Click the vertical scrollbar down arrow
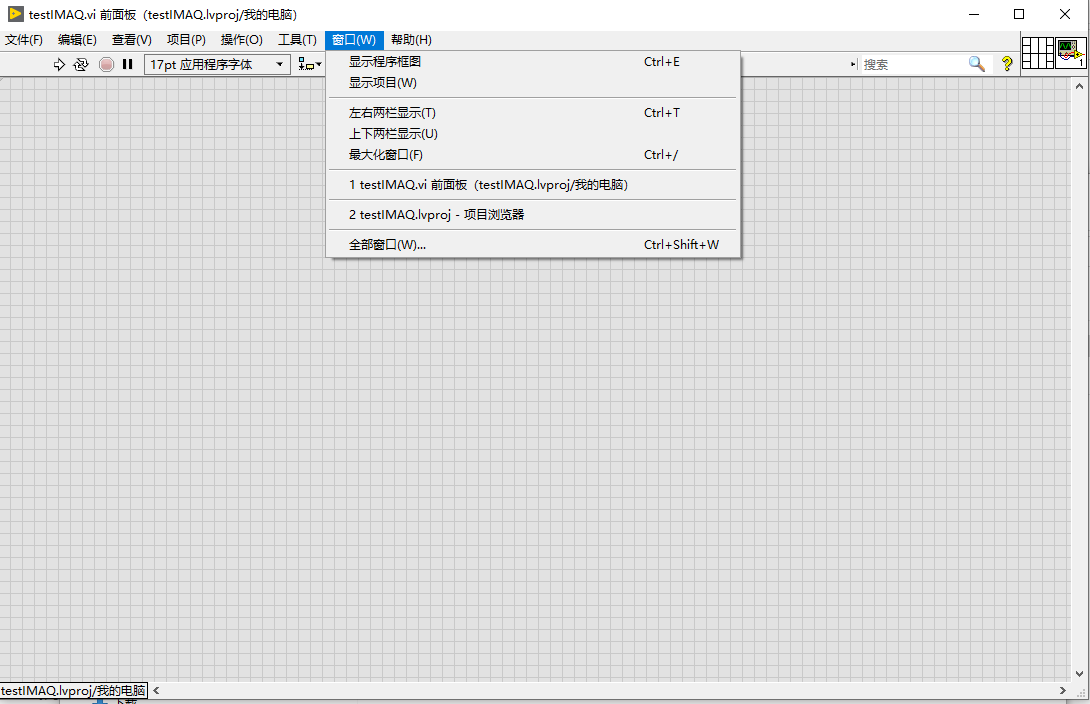This screenshot has height=704, width=1090. point(1079,673)
